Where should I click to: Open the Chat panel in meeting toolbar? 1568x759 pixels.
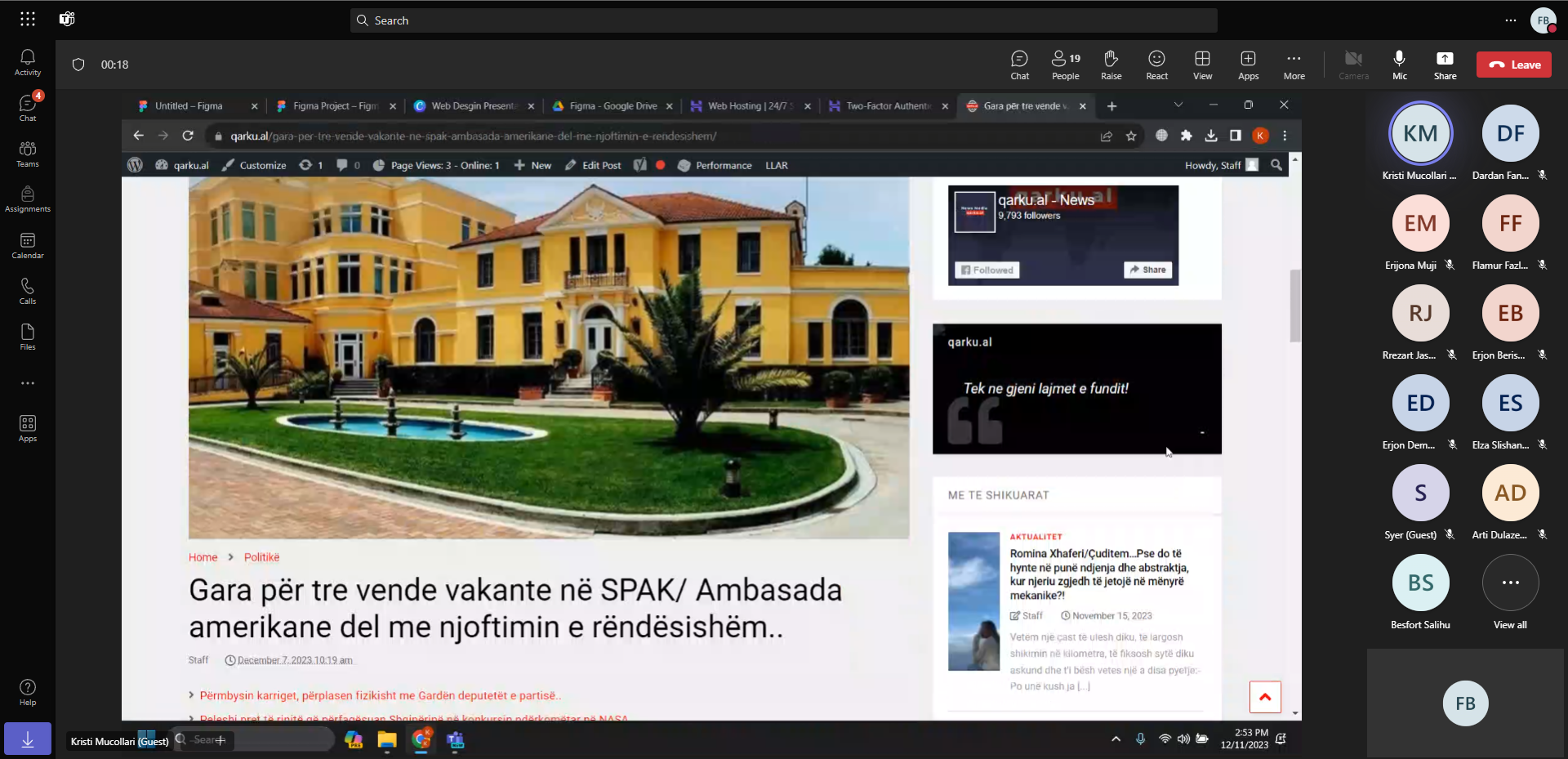coord(1019,65)
